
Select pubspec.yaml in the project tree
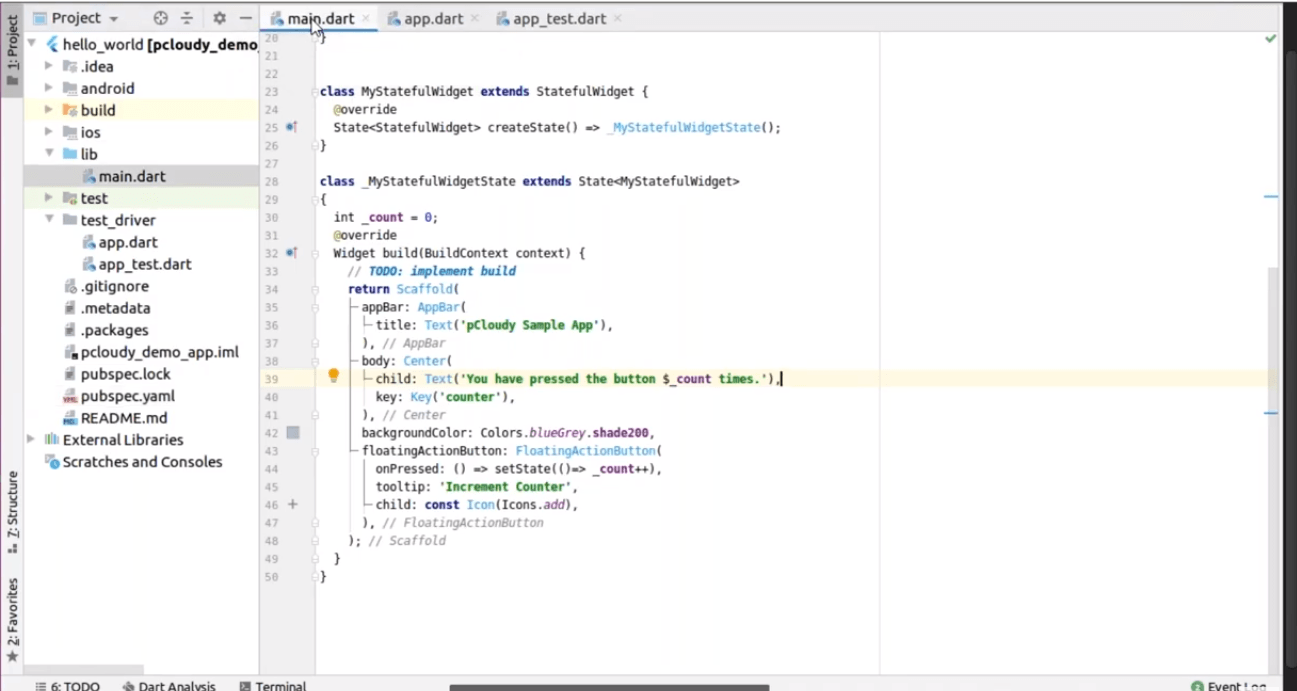click(x=124, y=396)
